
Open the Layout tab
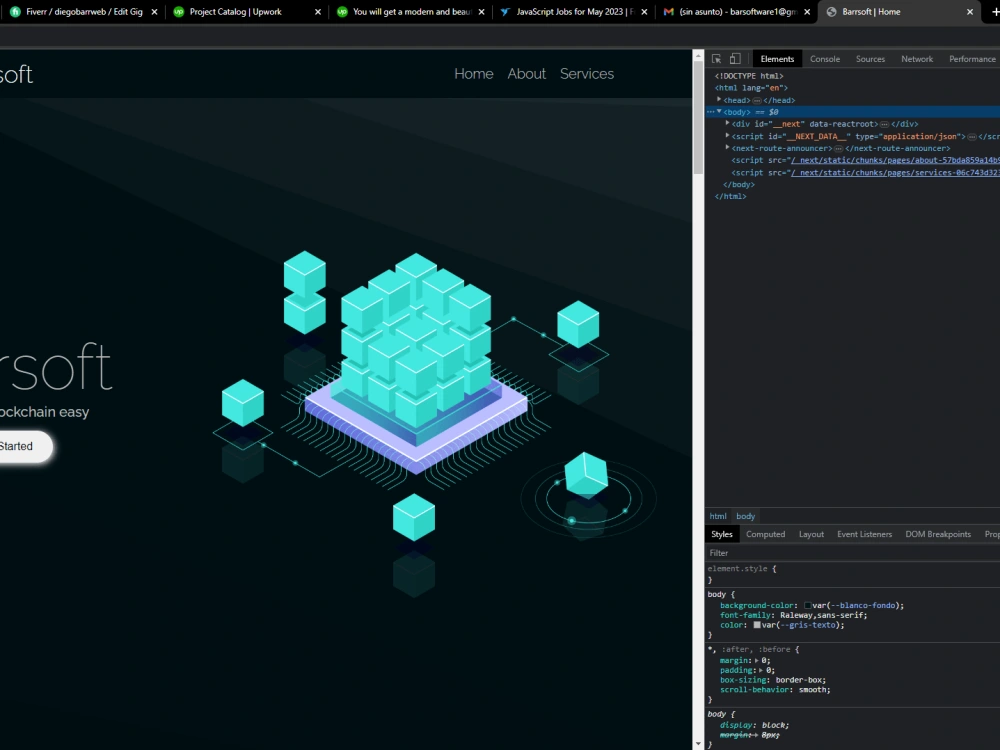811,534
